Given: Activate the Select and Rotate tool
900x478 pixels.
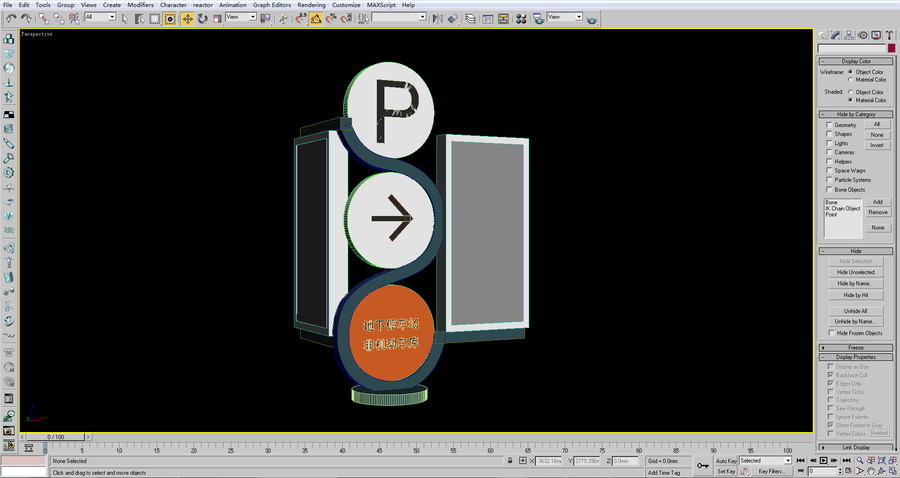Looking at the screenshot, I should [x=202, y=18].
